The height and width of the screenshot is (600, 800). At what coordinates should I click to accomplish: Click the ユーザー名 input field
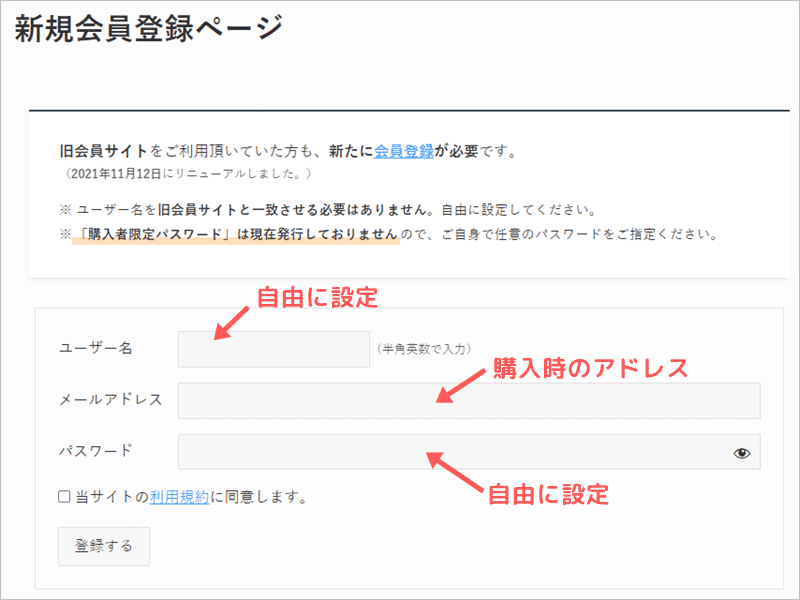coord(273,349)
